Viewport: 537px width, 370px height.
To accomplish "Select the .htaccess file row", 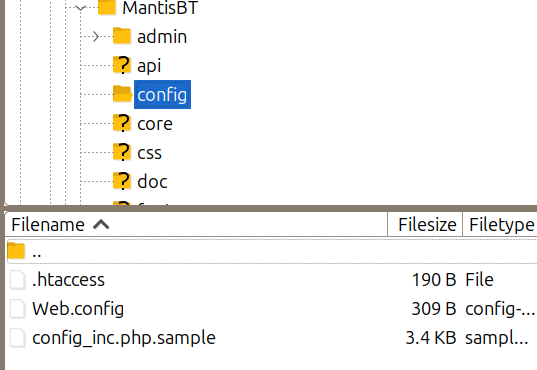I will click(271, 280).
